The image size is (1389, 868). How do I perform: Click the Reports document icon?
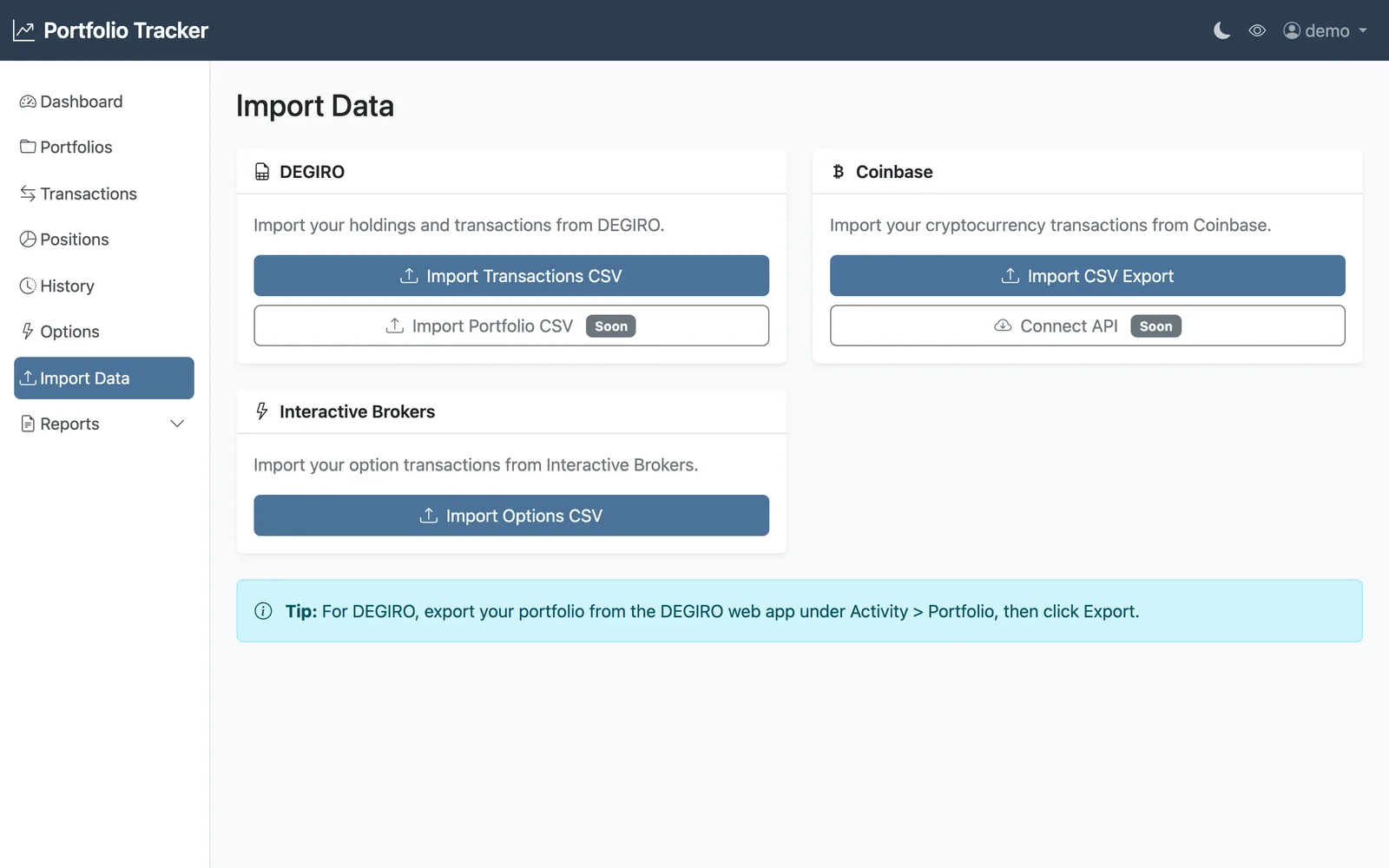pyautogui.click(x=28, y=424)
